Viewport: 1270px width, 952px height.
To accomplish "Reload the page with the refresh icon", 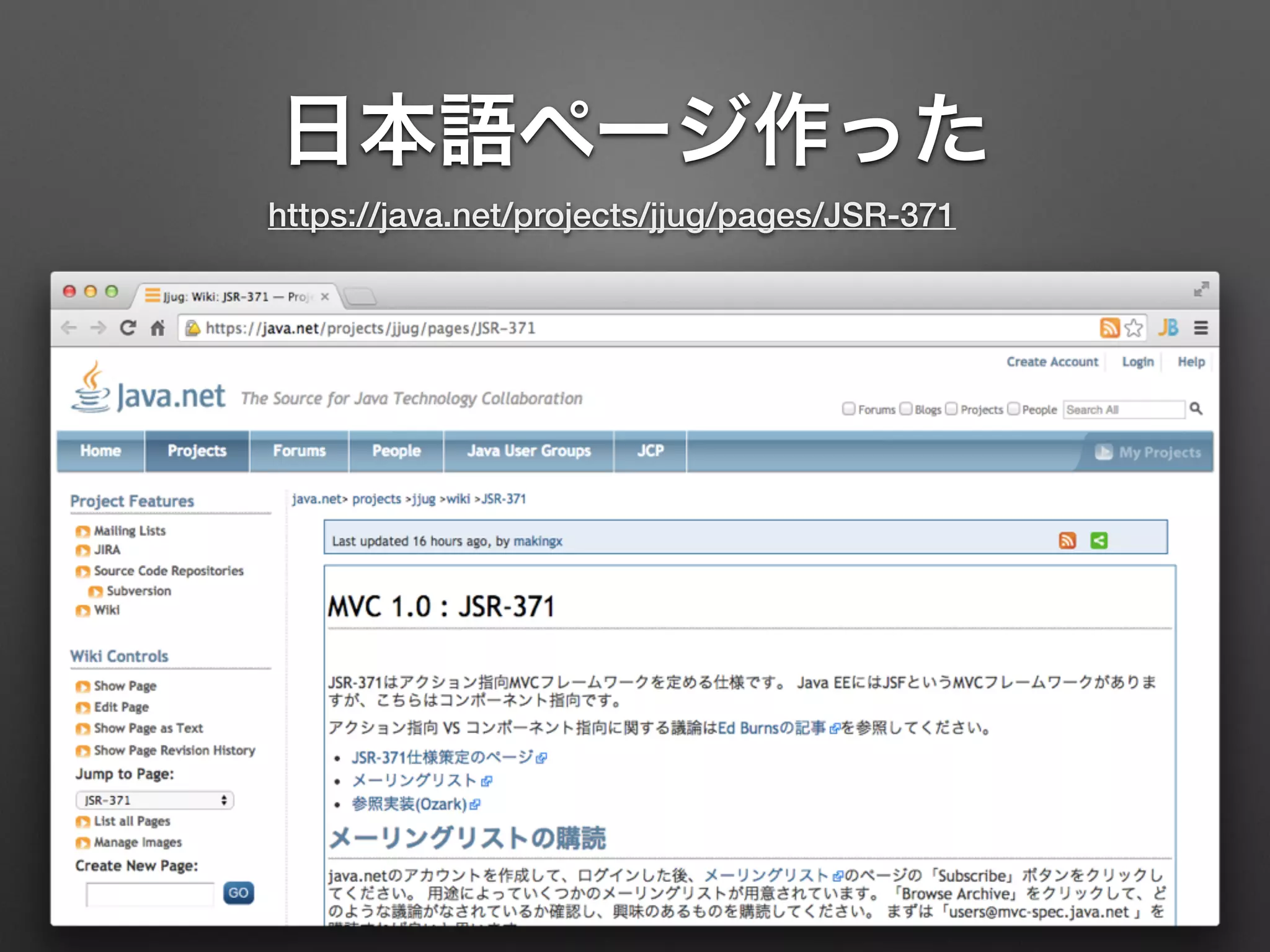I will (x=128, y=328).
